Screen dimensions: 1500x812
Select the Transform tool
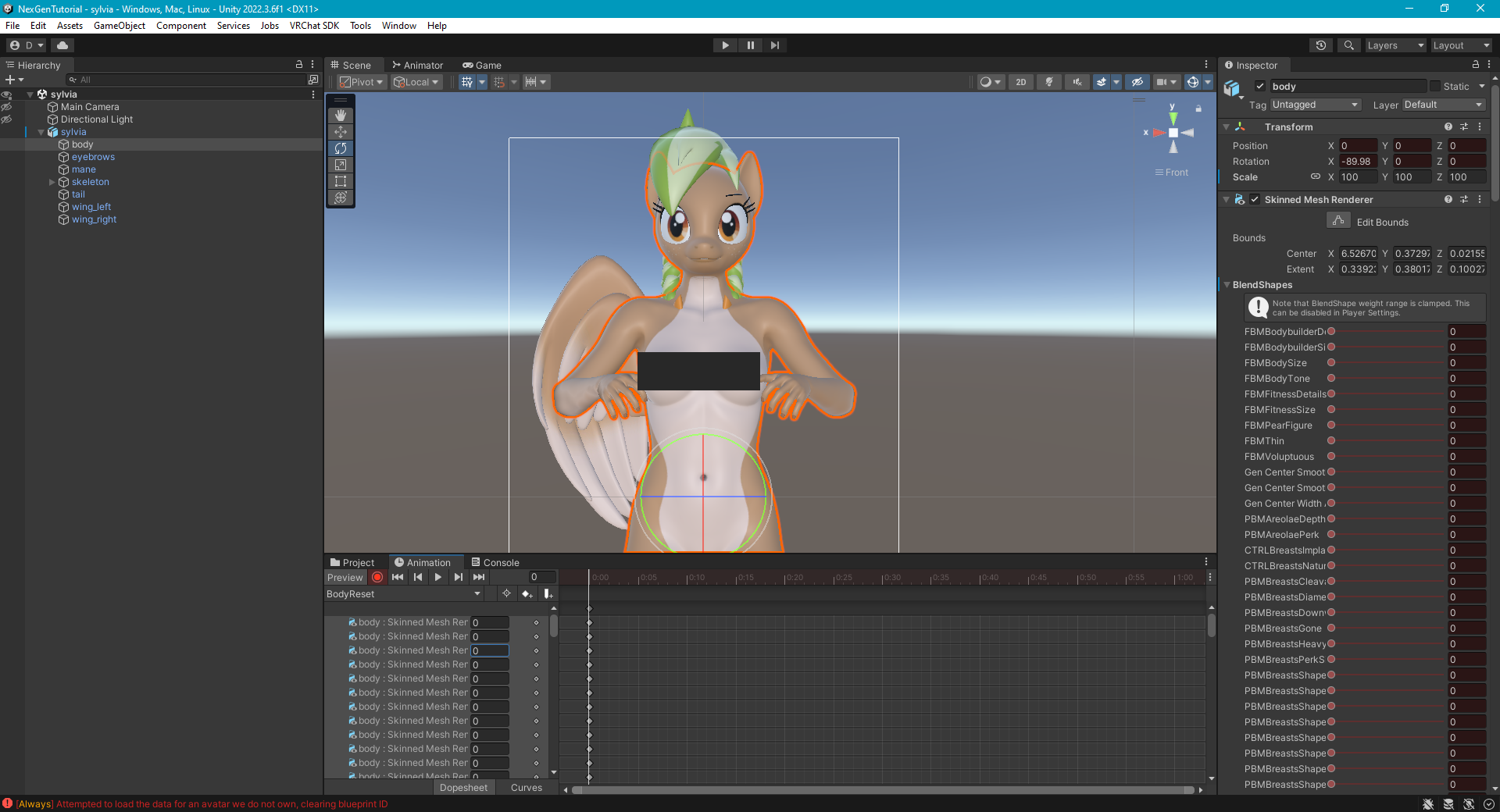click(341, 198)
